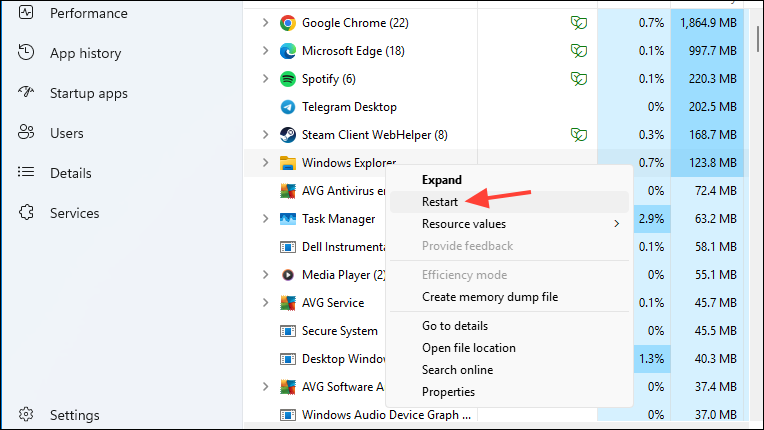Click the Dell Instrumentation process icon
This screenshot has width=764, height=430.
click(287, 247)
